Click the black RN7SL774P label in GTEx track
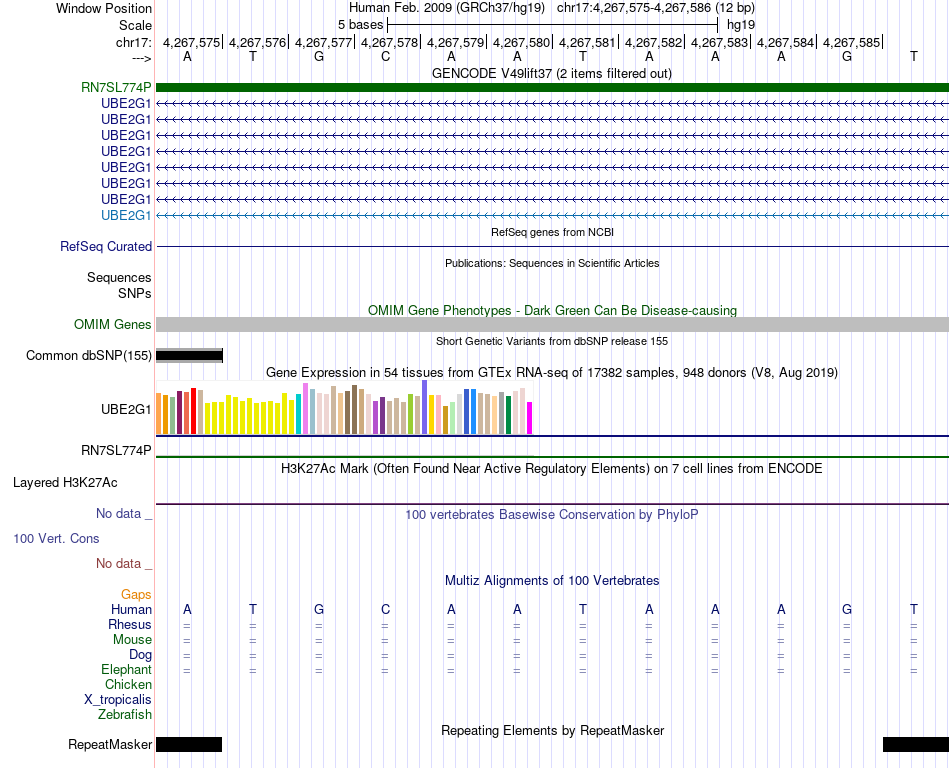Image resolution: width=950 pixels, height=768 pixels. (x=116, y=451)
